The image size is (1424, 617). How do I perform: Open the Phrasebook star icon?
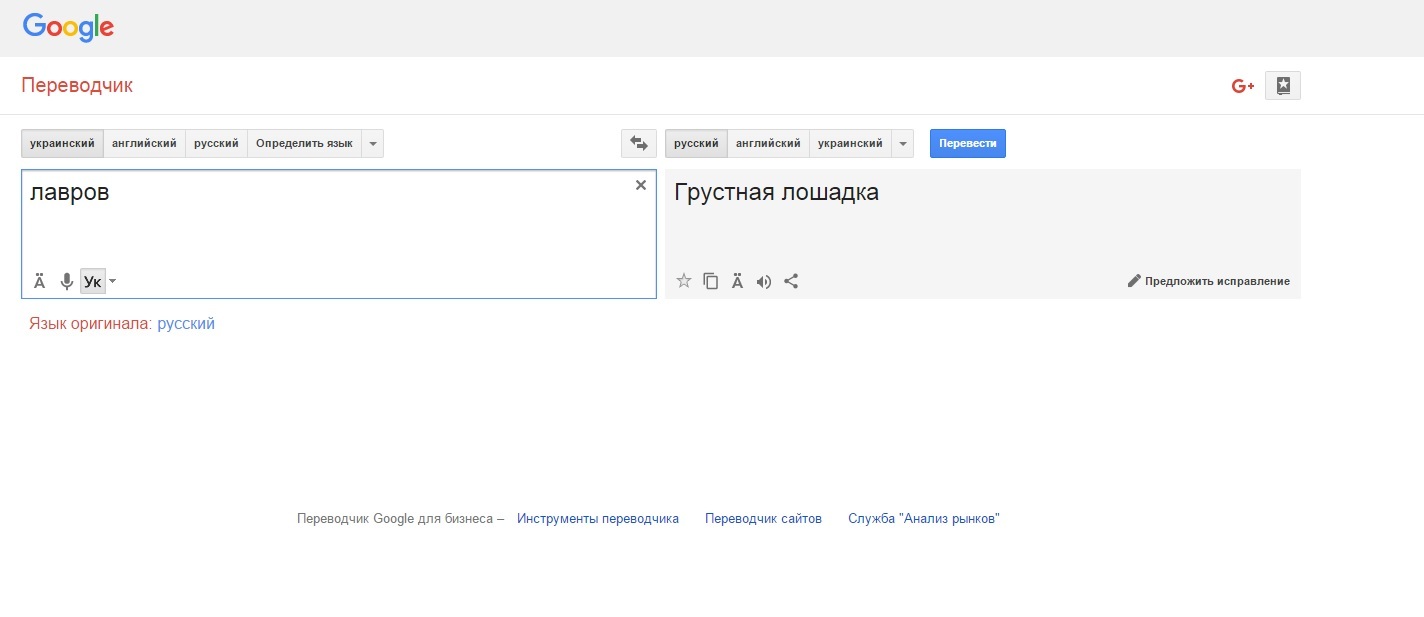(1283, 86)
